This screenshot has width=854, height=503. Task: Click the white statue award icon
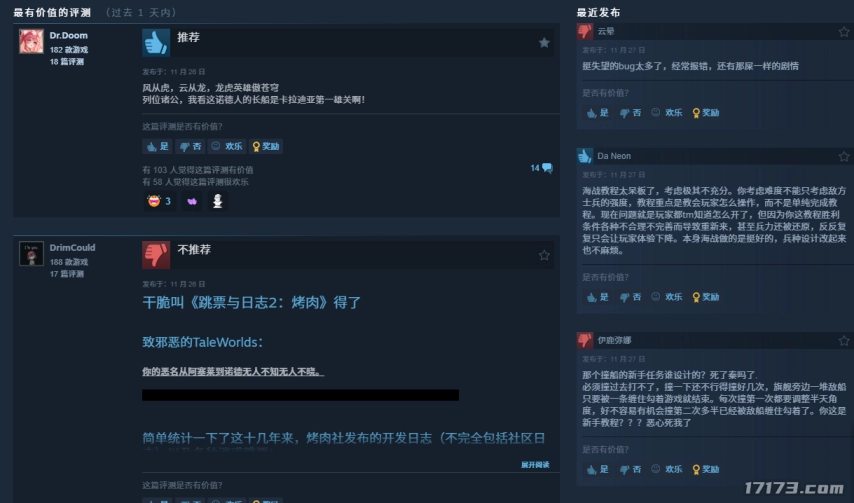pos(217,201)
